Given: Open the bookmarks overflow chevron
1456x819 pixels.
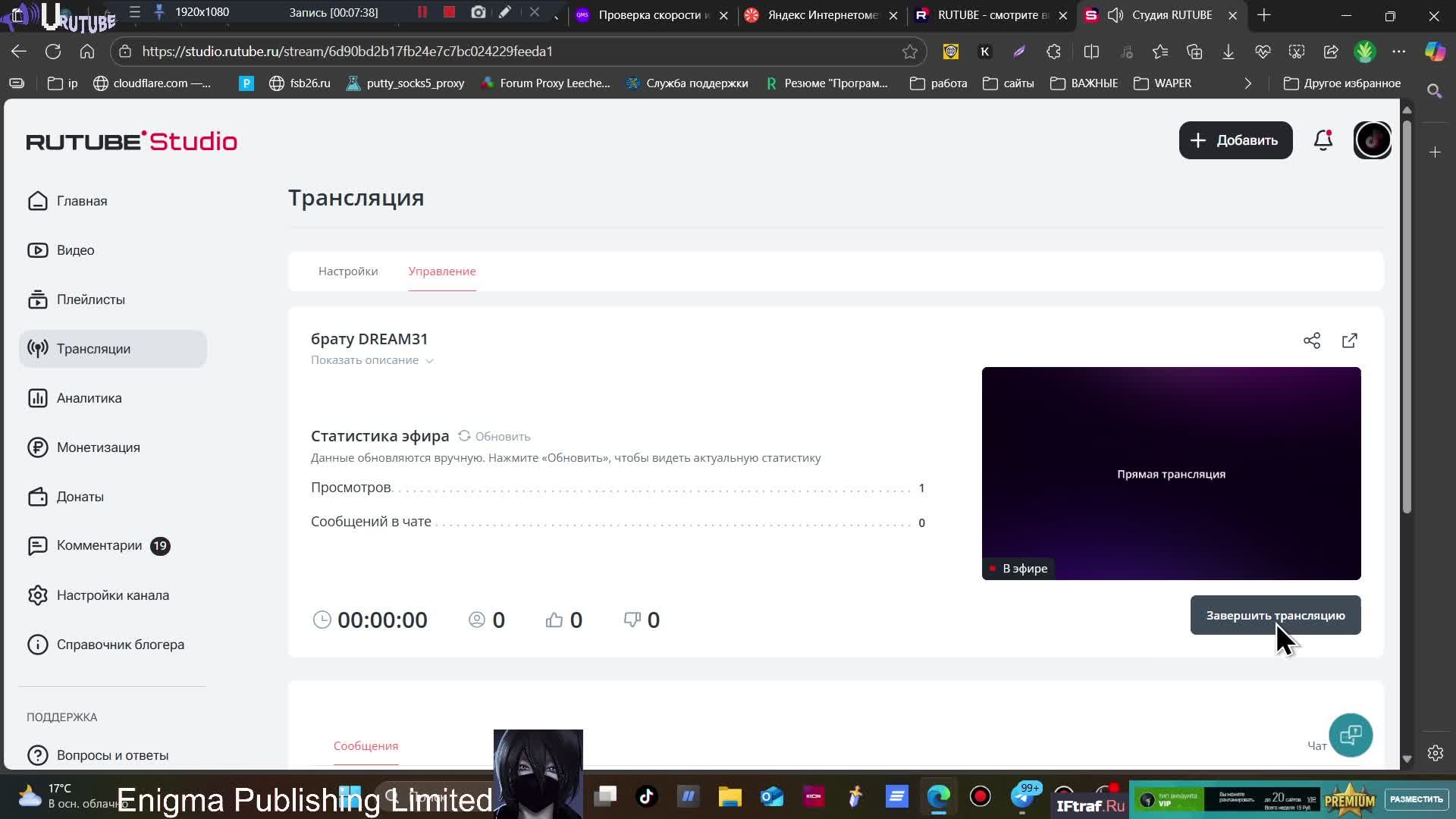Looking at the screenshot, I should (1247, 83).
